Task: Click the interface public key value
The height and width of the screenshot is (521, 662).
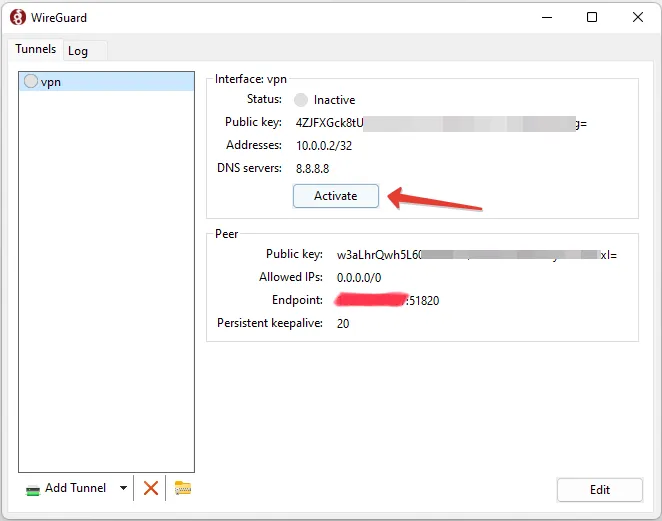Action: coord(441,123)
